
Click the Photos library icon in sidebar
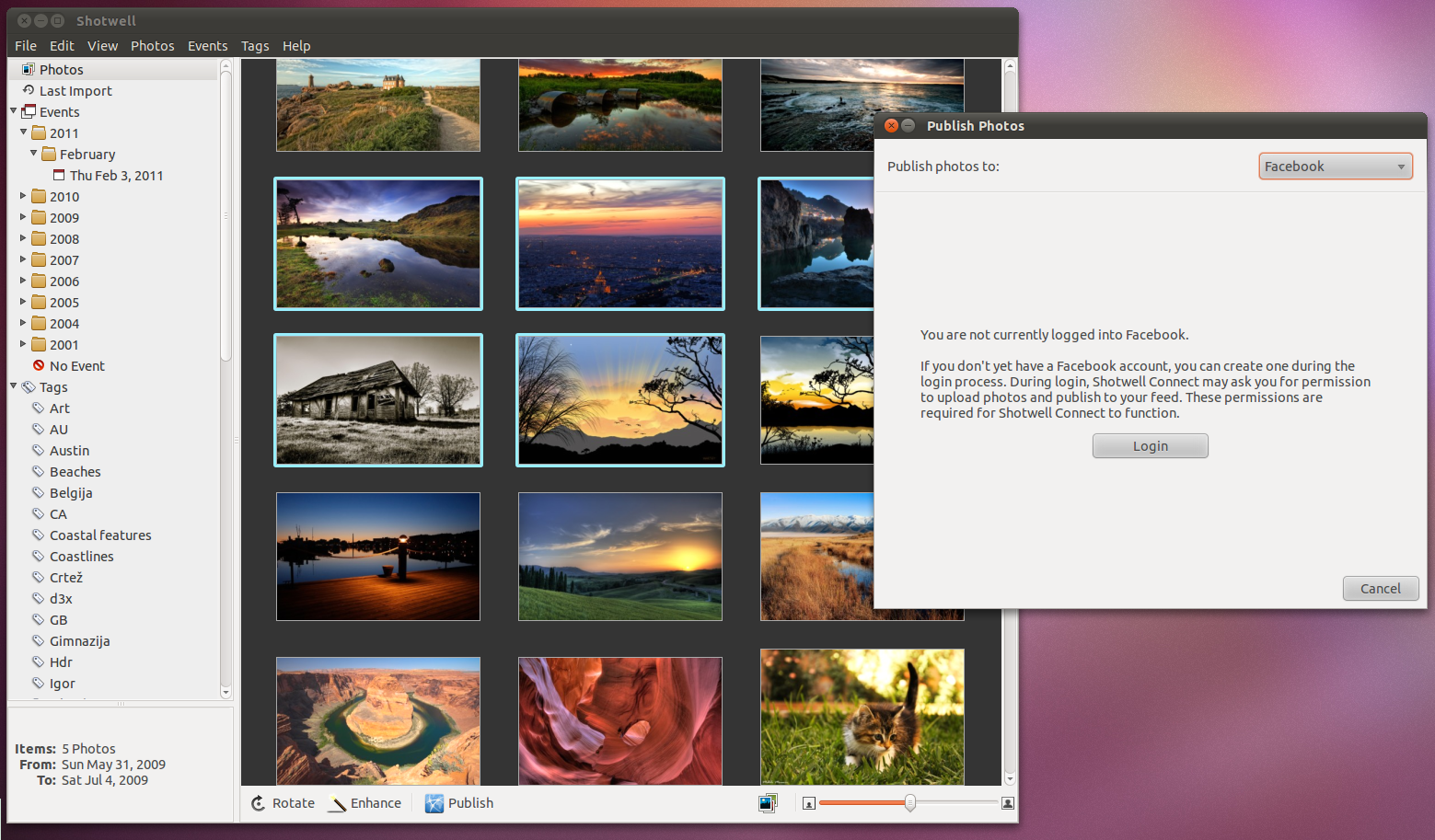coord(29,69)
